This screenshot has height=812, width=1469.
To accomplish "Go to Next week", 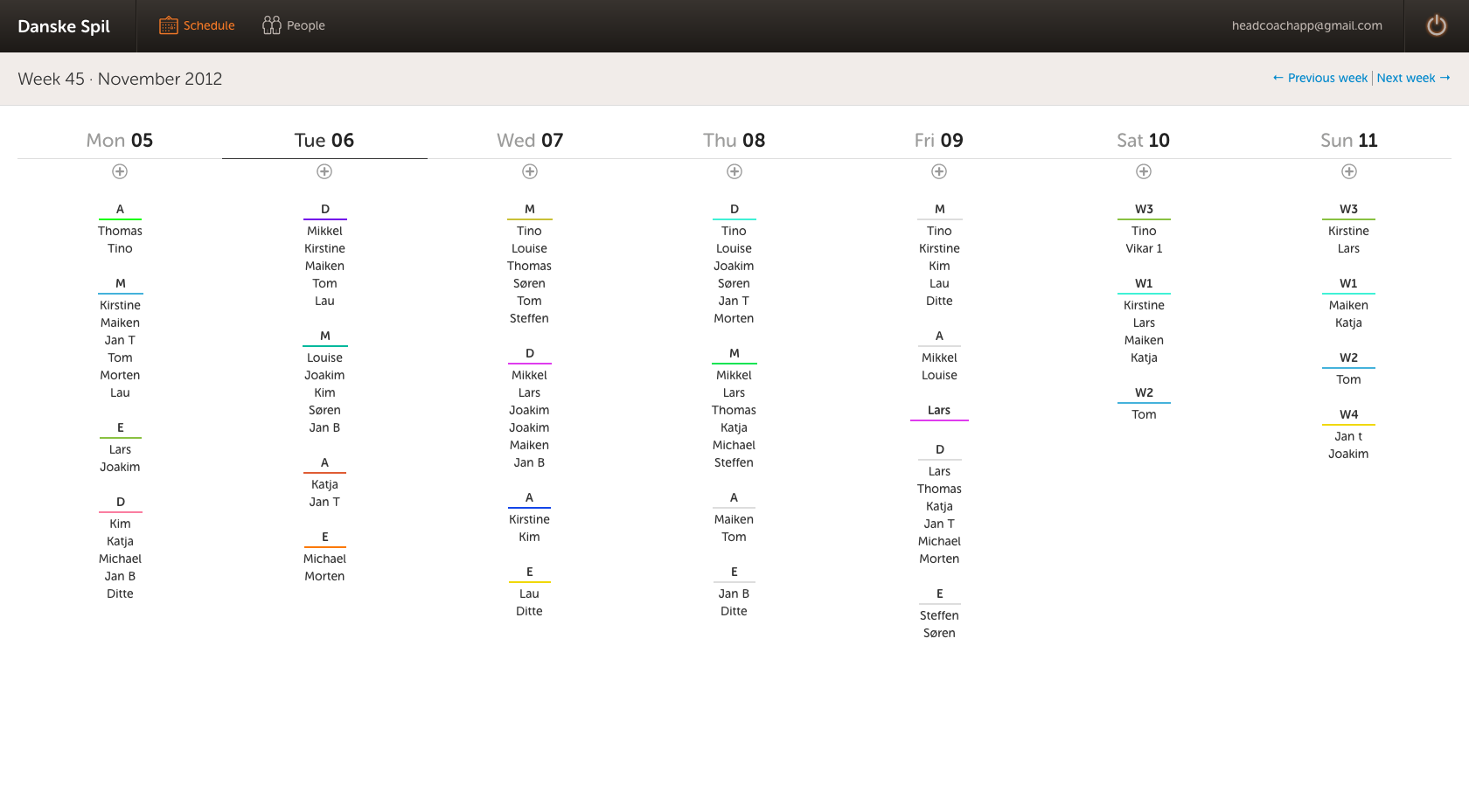I will (1414, 78).
